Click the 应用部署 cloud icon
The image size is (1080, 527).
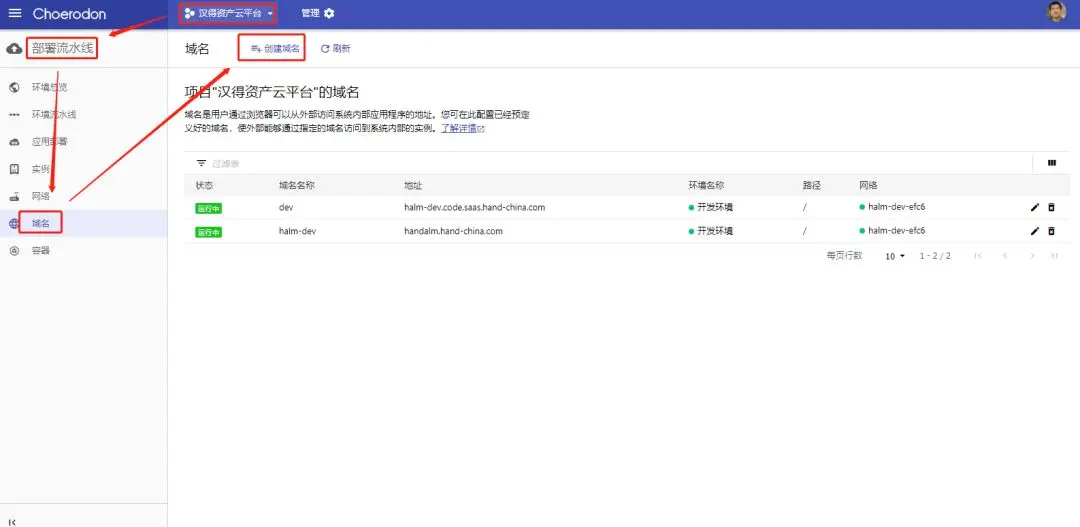point(14,142)
